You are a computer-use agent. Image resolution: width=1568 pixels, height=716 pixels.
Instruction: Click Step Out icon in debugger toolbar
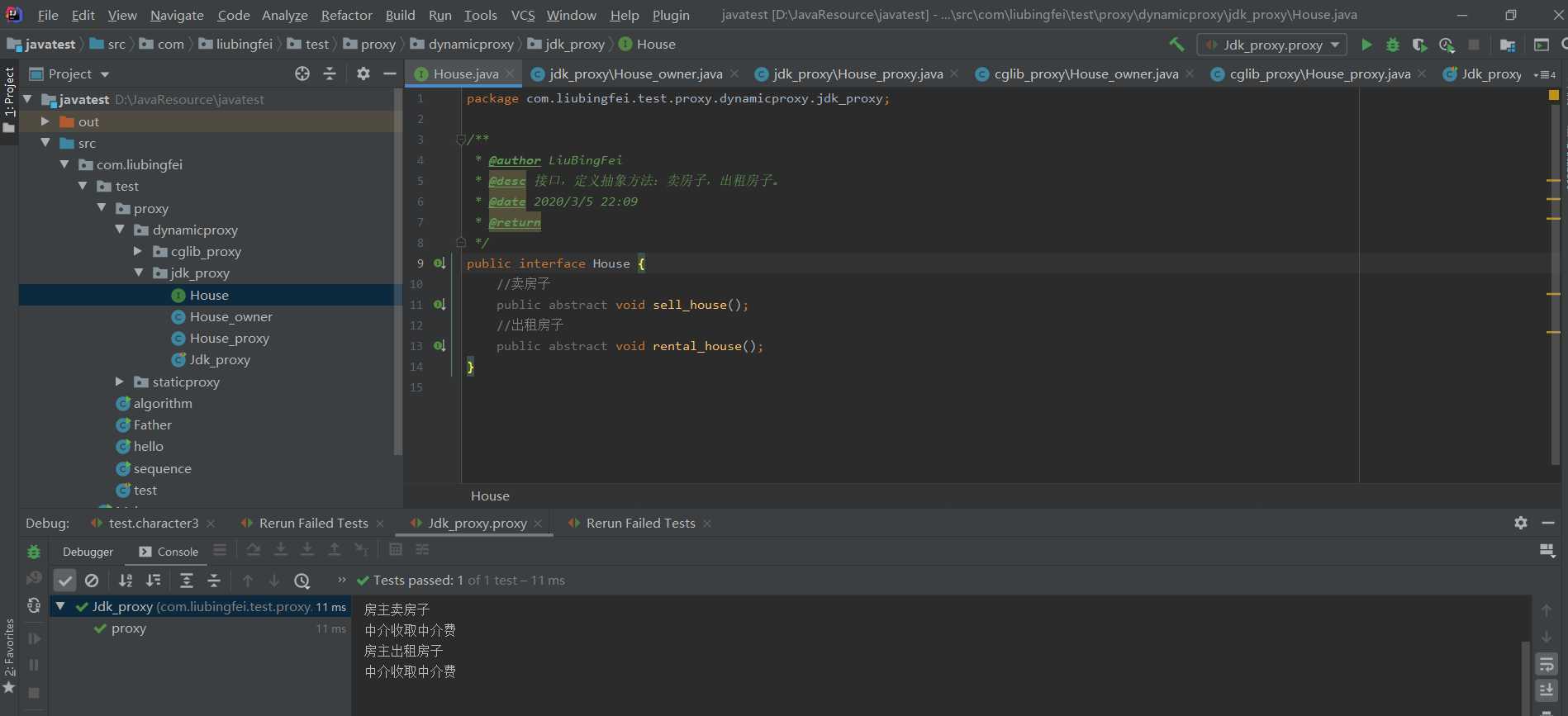coord(335,549)
